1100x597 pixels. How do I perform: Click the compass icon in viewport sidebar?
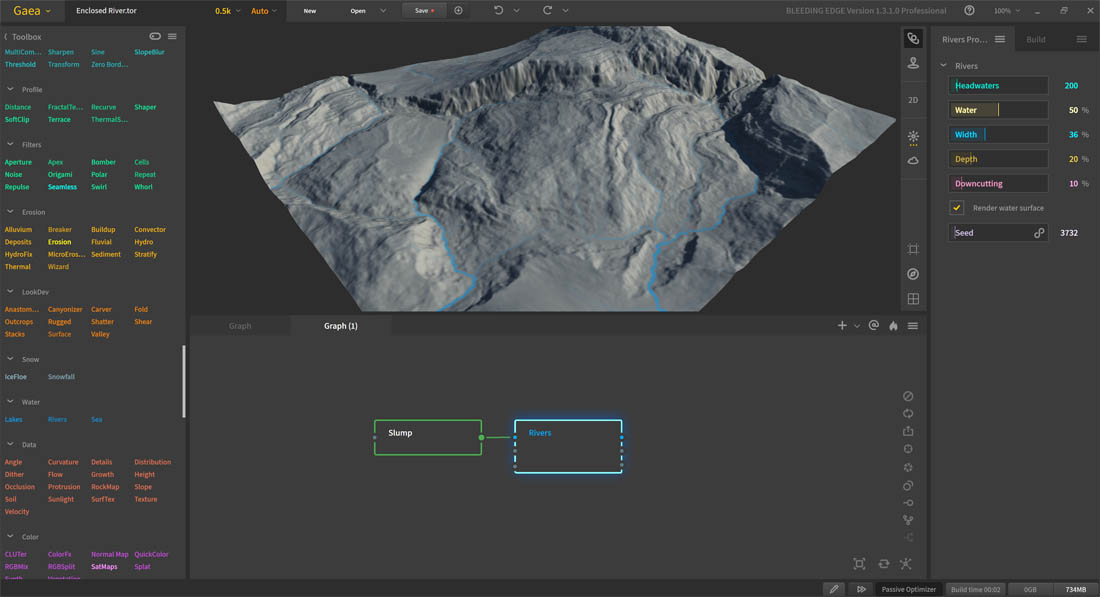pyautogui.click(x=913, y=274)
